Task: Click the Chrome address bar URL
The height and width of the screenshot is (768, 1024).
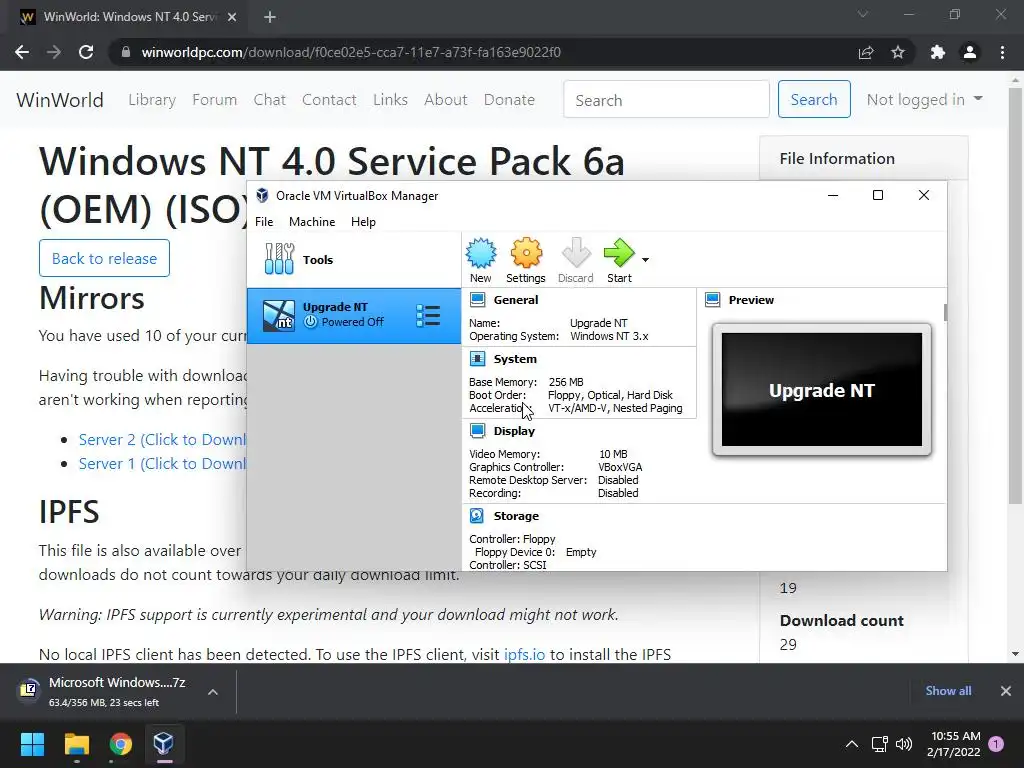Action: click(x=351, y=52)
